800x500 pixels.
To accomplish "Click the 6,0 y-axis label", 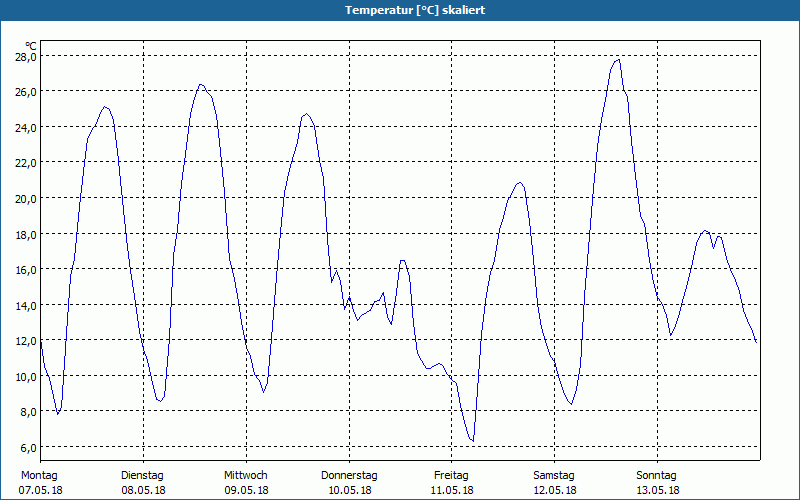I will click(x=28, y=448).
